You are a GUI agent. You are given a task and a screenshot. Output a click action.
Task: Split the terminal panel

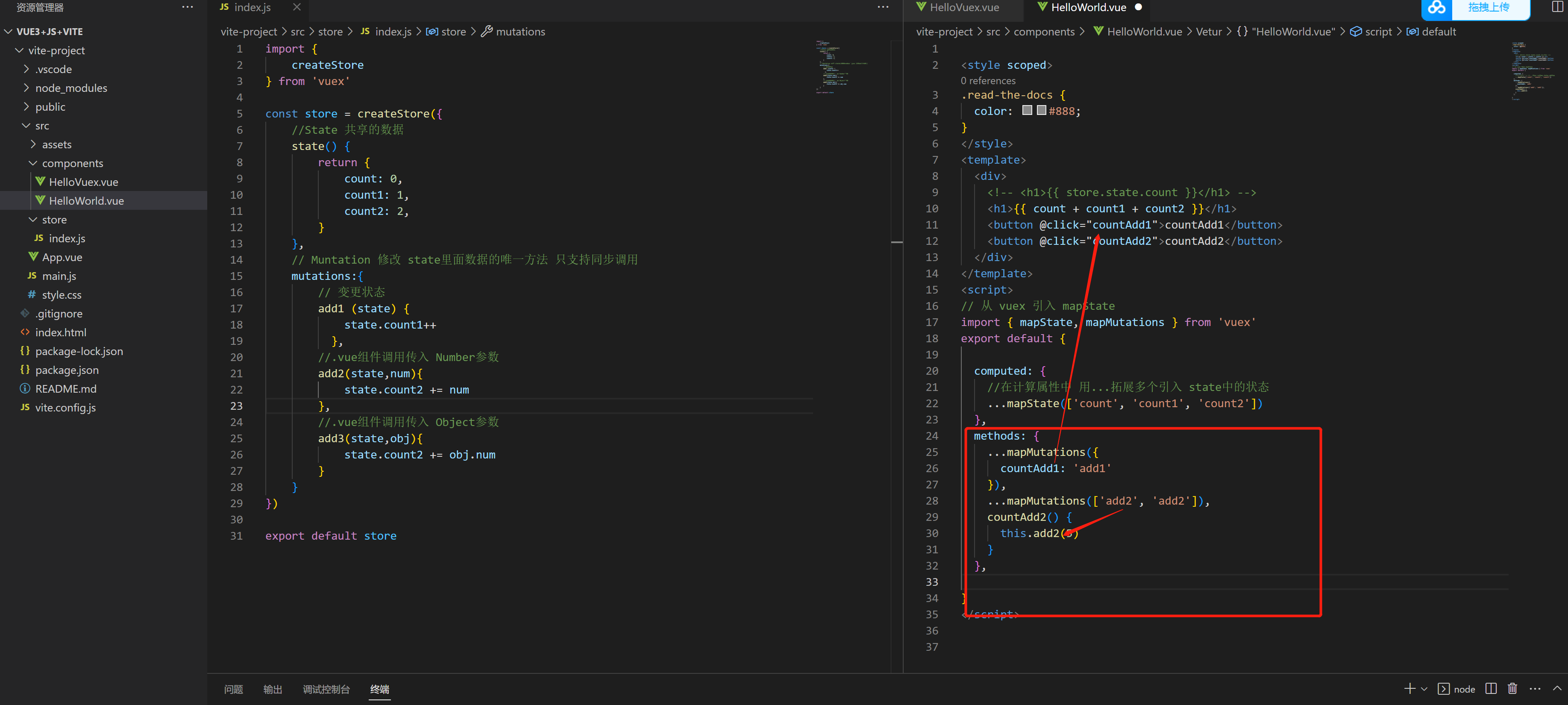click(x=1491, y=689)
